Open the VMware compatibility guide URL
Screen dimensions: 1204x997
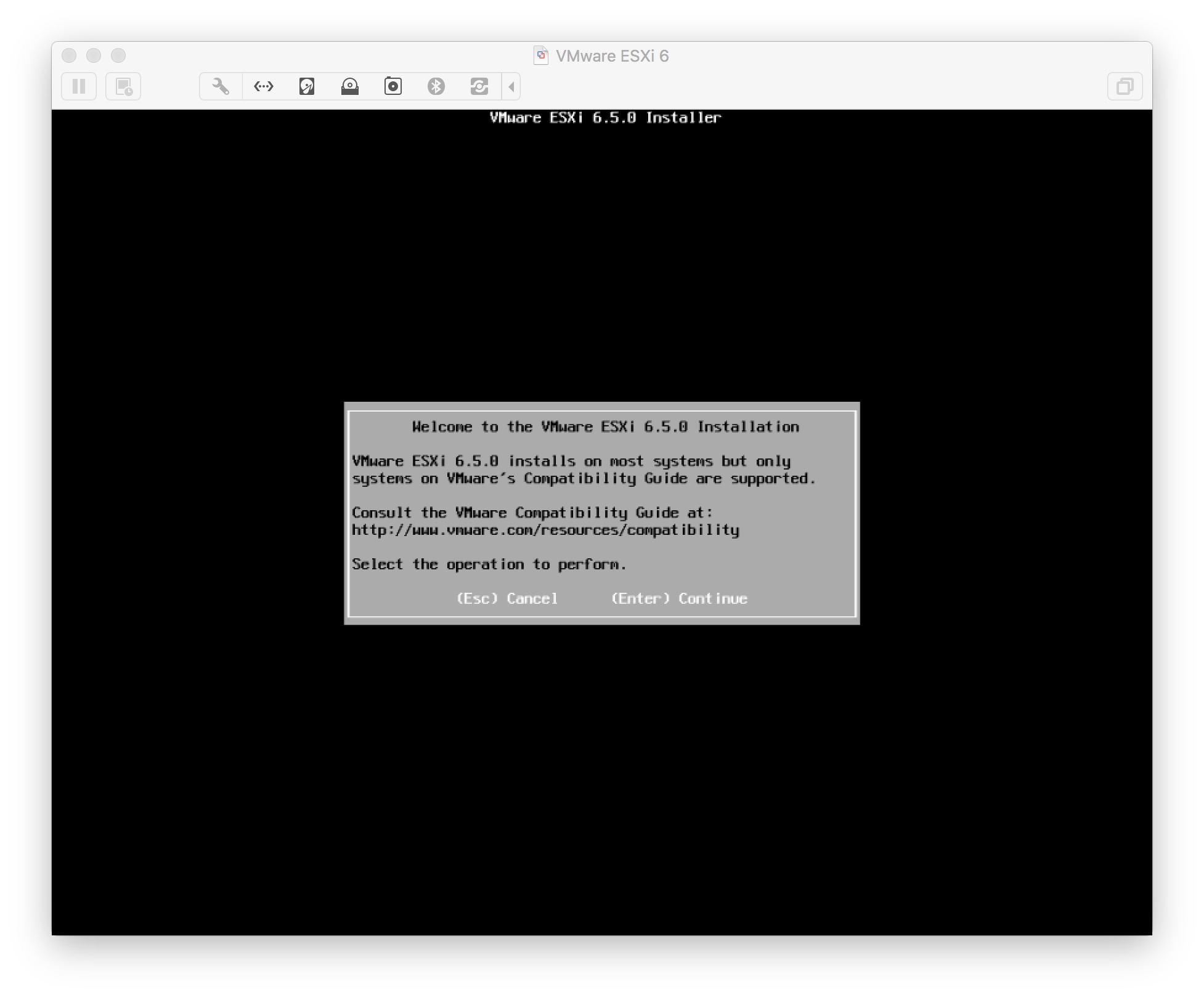[x=545, y=529]
